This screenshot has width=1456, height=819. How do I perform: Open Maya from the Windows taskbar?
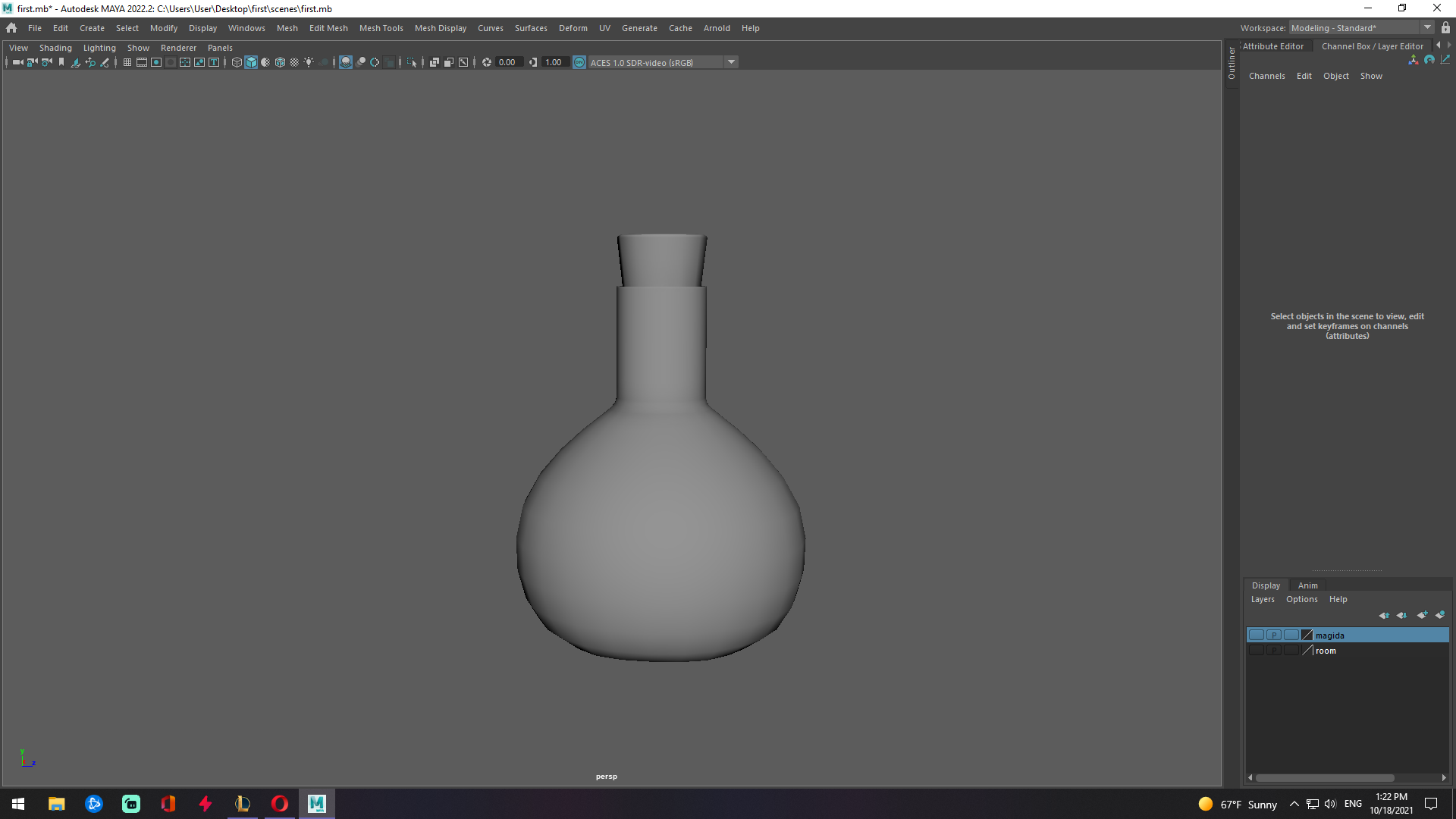pyautogui.click(x=316, y=803)
